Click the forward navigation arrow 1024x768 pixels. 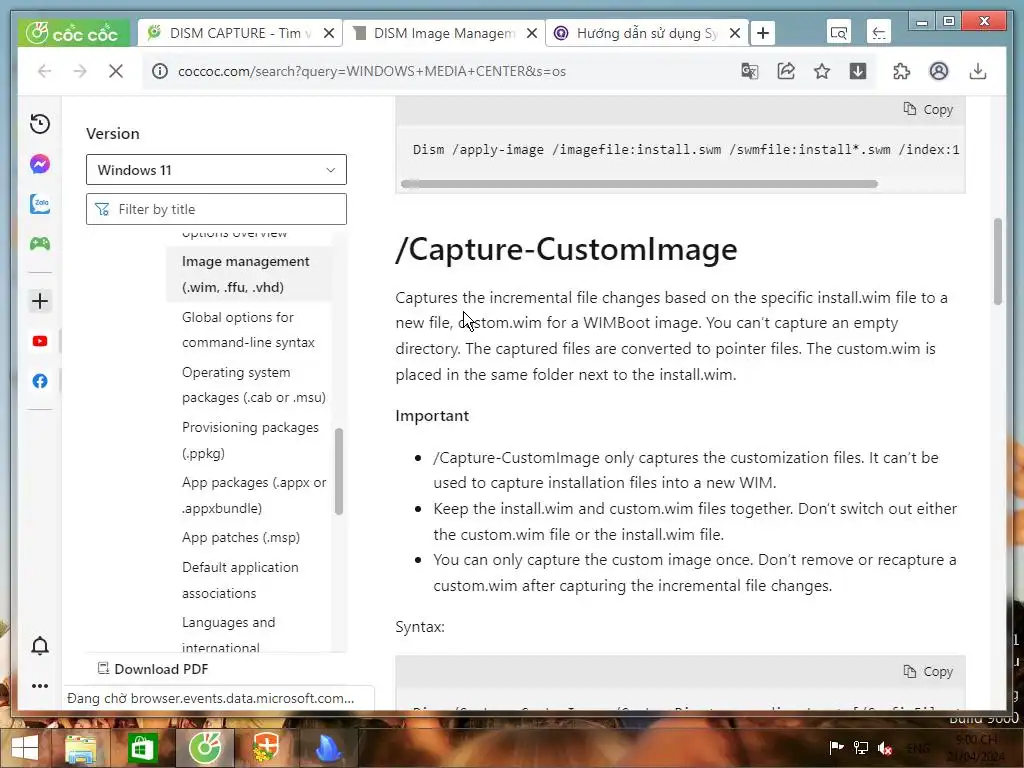click(80, 71)
